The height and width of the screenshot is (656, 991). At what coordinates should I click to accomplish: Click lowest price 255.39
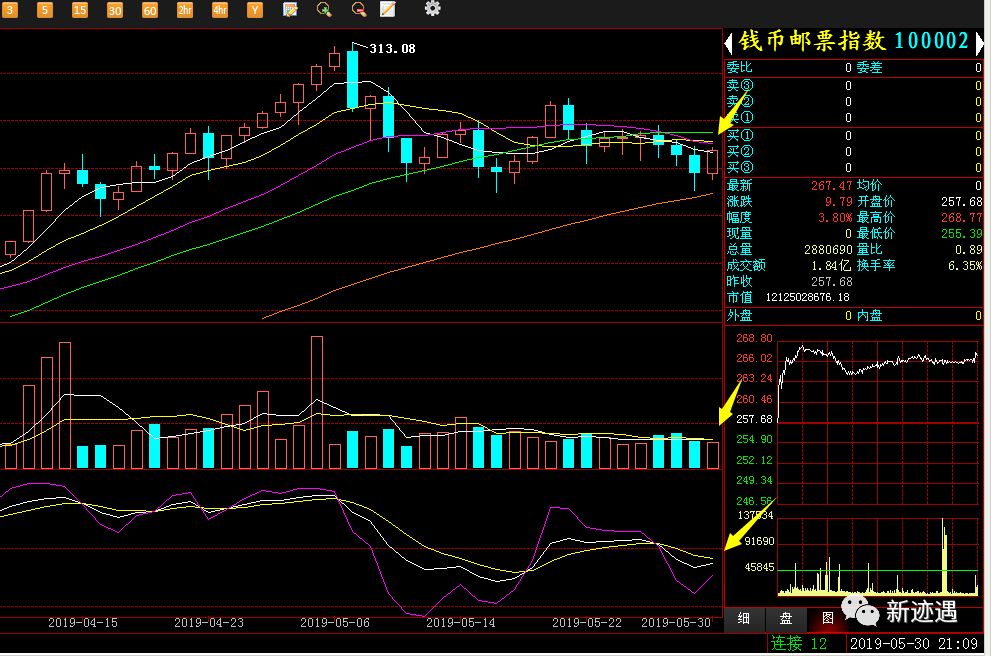coord(961,233)
